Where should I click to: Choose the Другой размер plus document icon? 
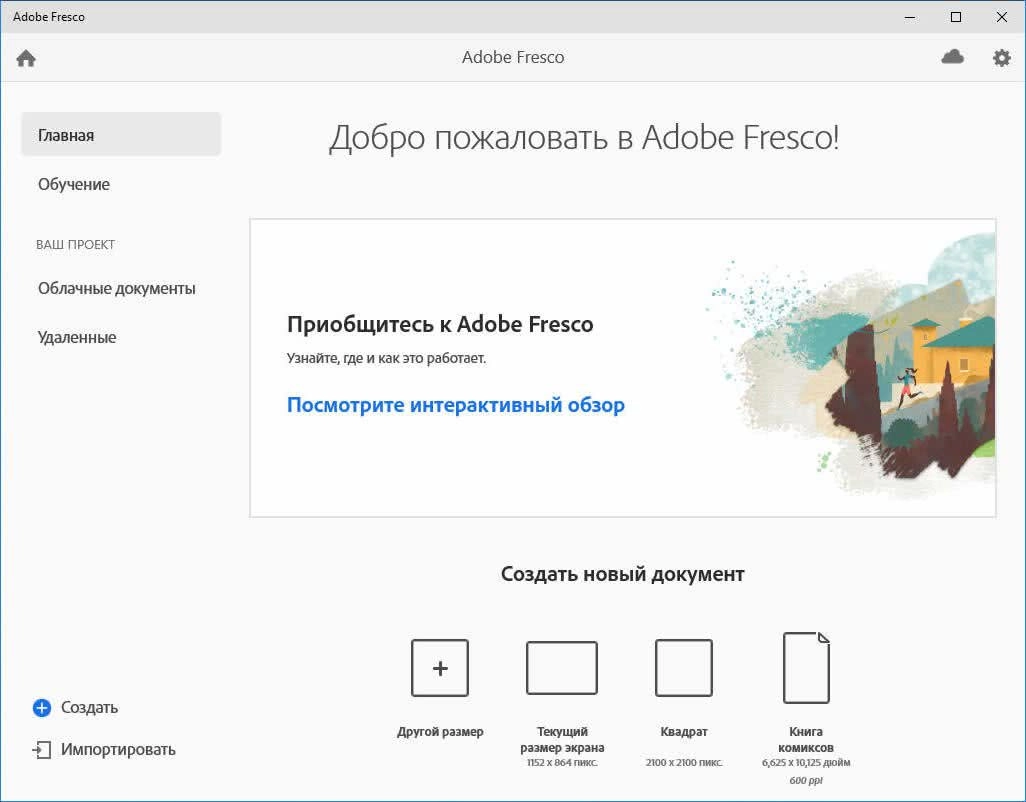click(x=440, y=668)
